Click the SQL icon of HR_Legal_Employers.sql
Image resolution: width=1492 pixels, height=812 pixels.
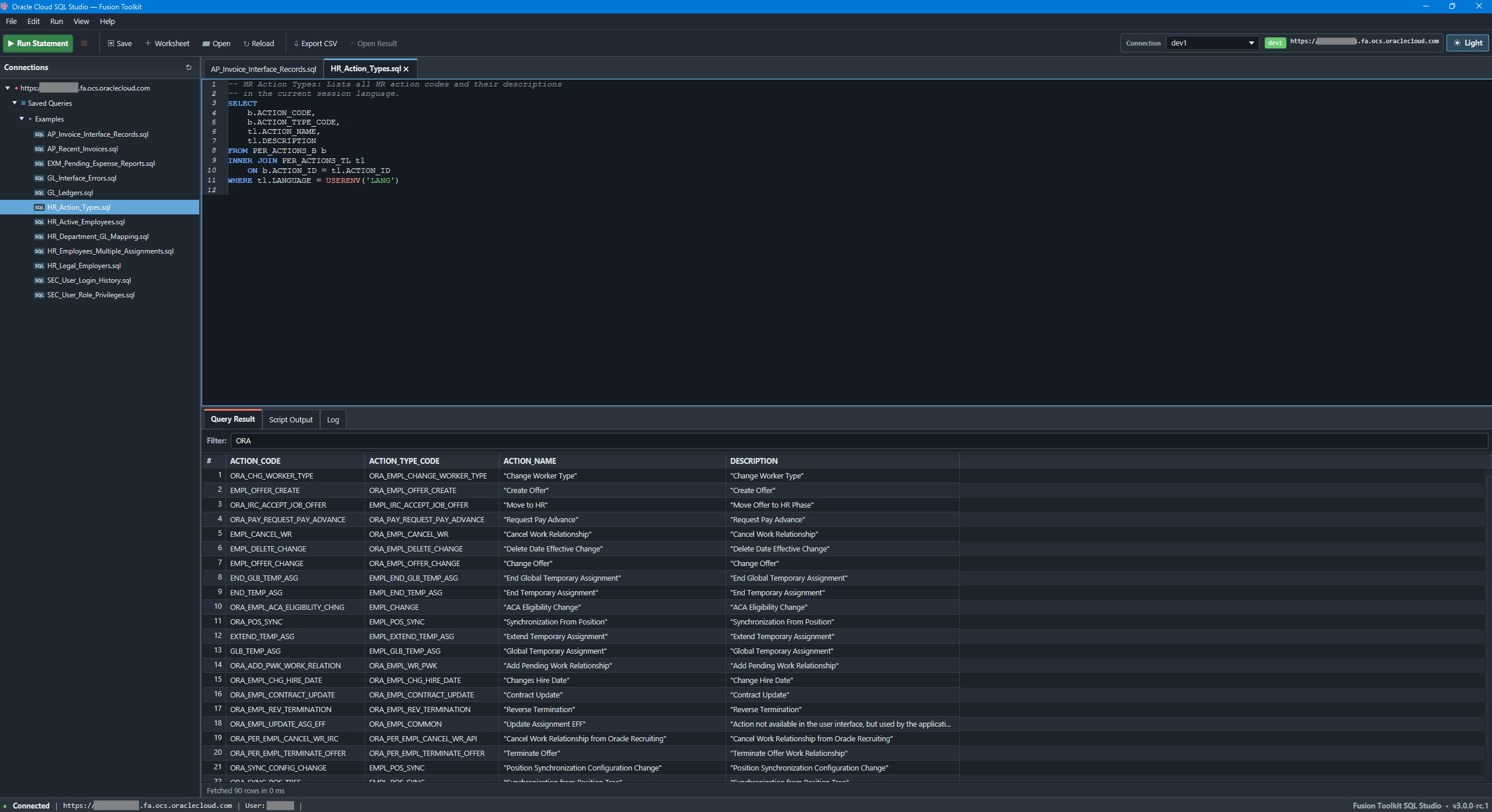[x=39, y=266]
